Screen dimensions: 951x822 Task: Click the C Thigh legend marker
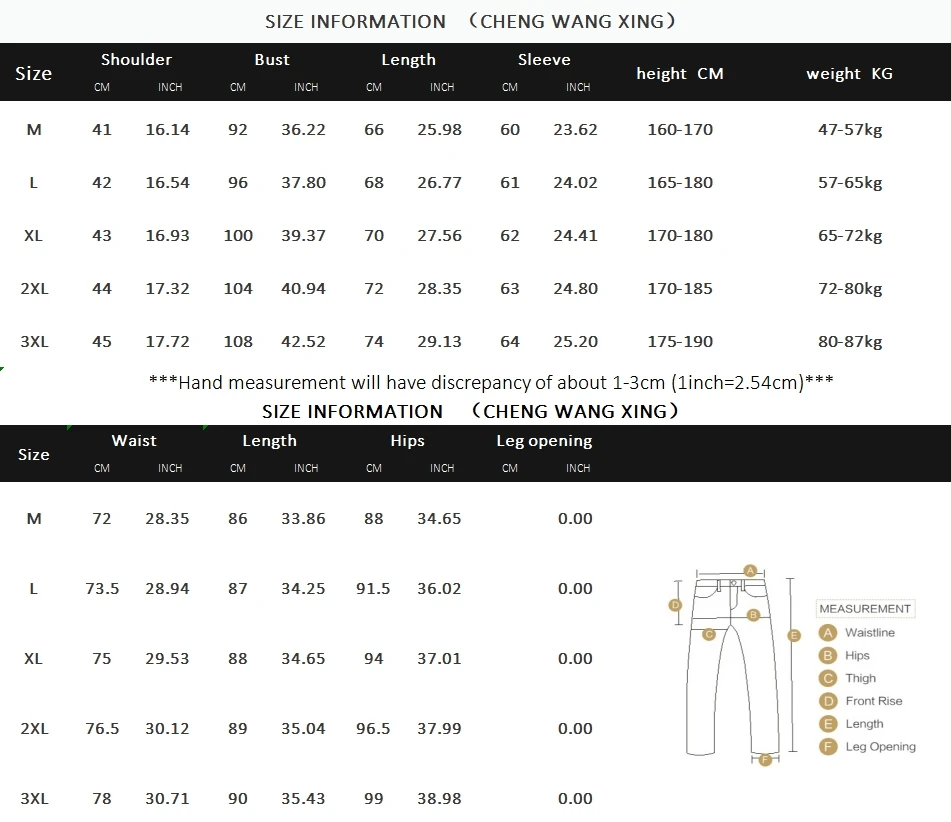(827, 678)
